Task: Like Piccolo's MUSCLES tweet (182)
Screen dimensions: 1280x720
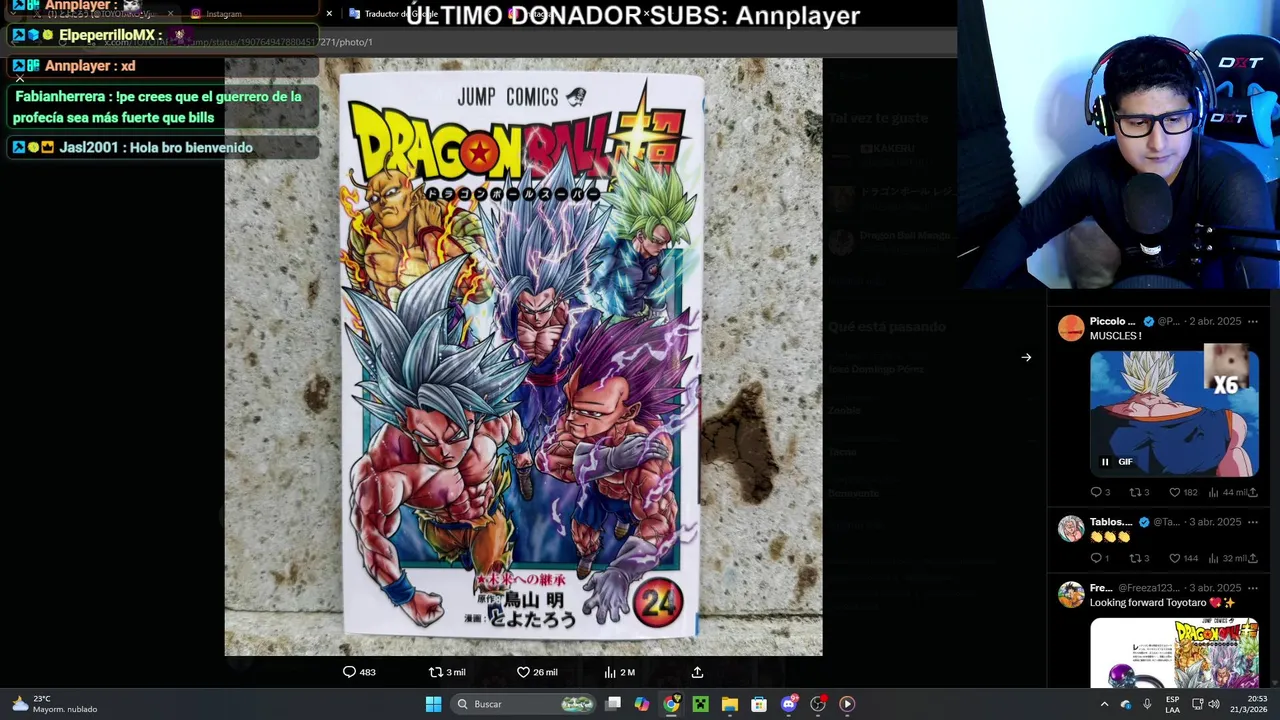Action: (x=1183, y=492)
